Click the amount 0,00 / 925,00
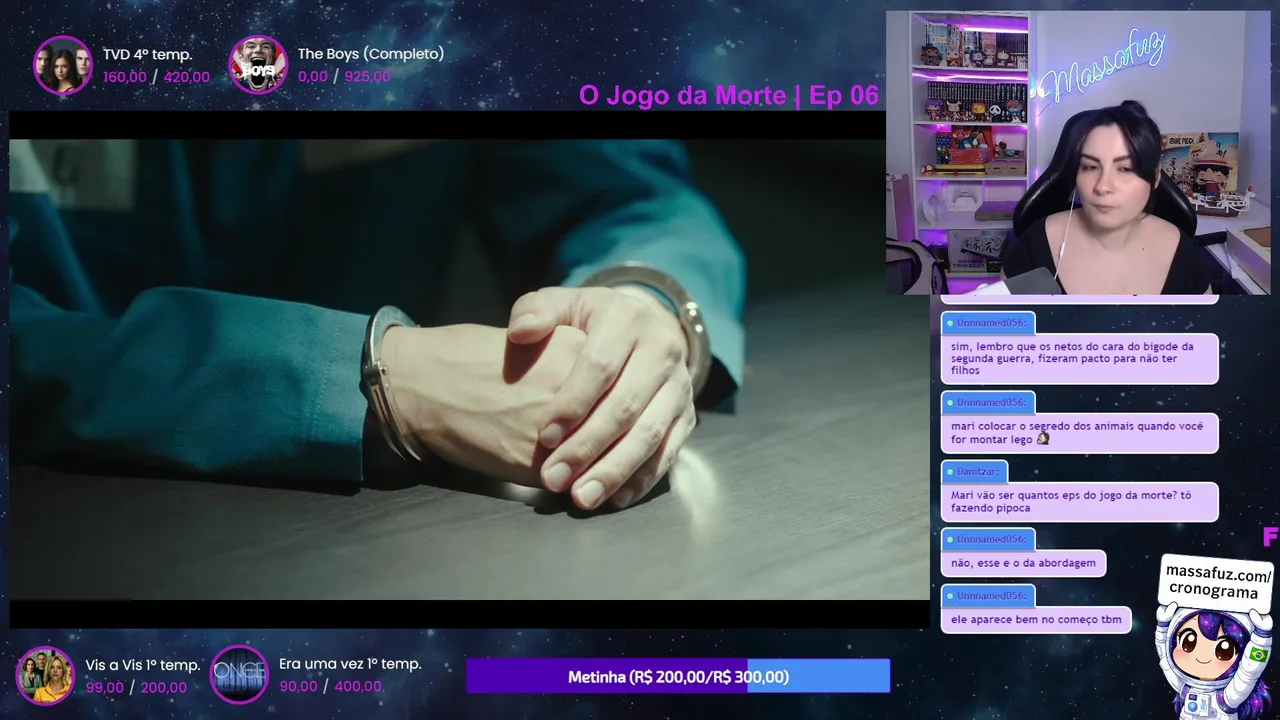This screenshot has height=720, width=1280. [x=344, y=77]
